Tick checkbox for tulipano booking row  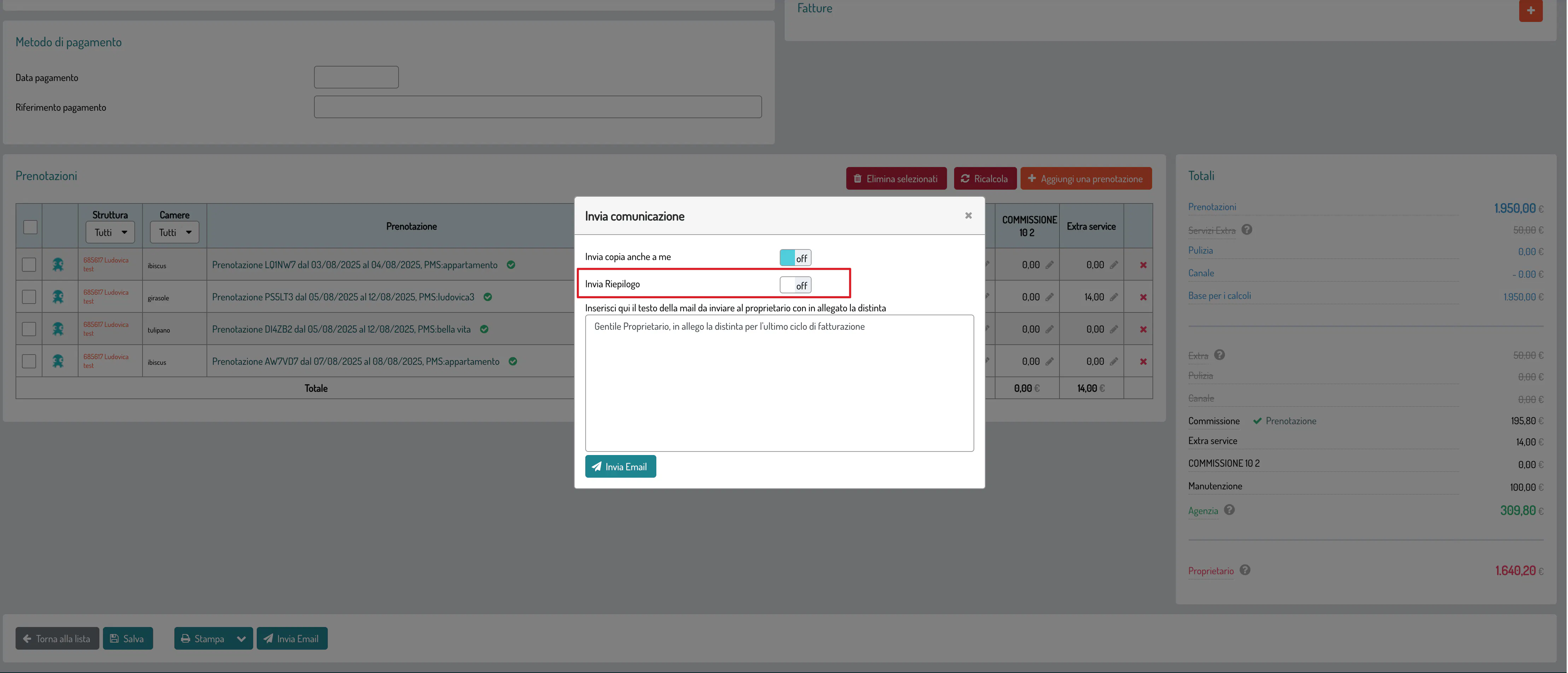pos(29,329)
